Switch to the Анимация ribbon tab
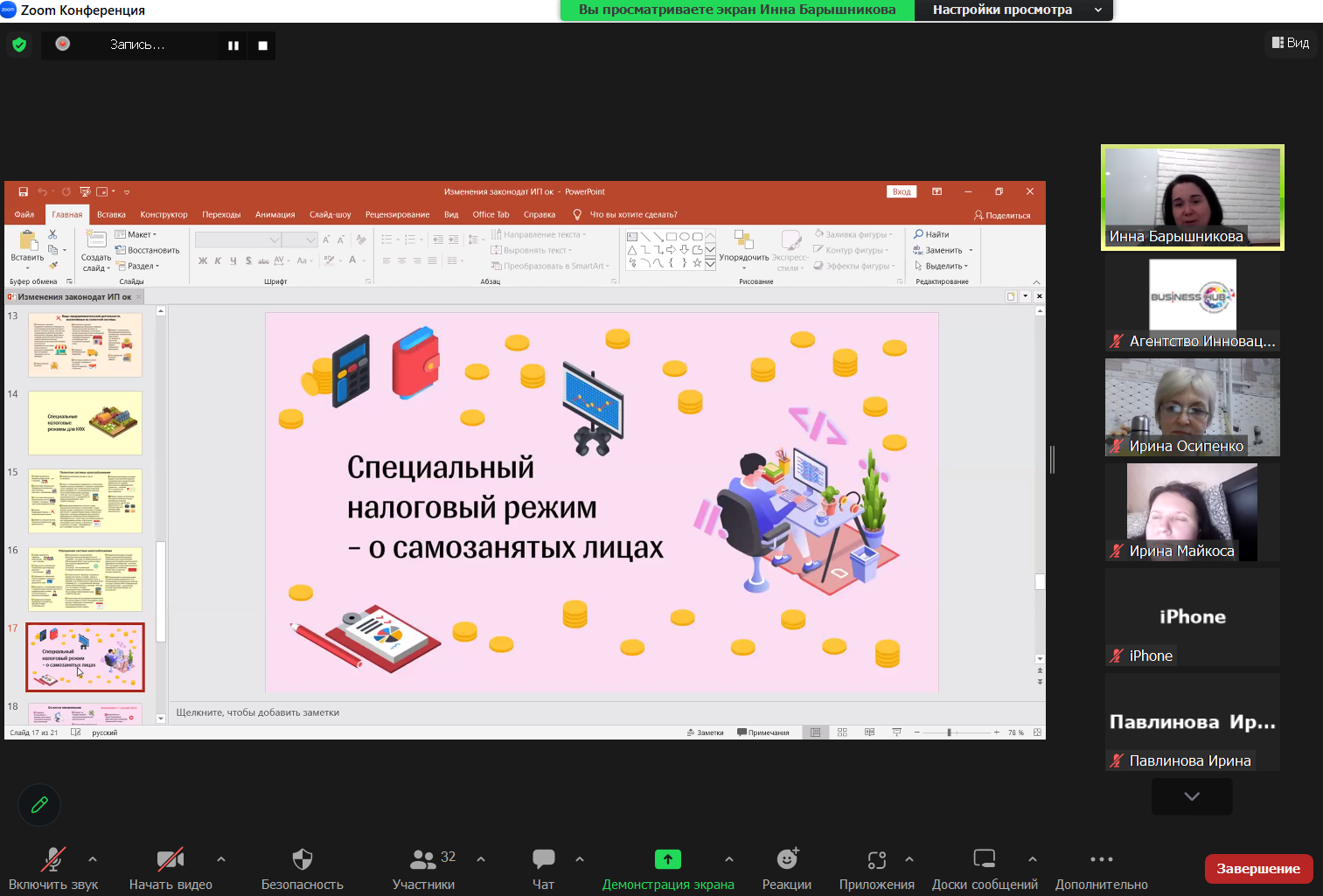 click(275, 214)
